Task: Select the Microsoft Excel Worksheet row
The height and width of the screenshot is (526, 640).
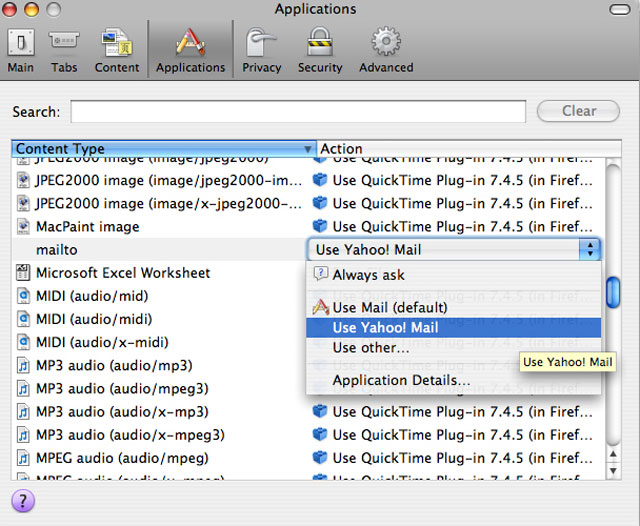Action: click(159, 273)
